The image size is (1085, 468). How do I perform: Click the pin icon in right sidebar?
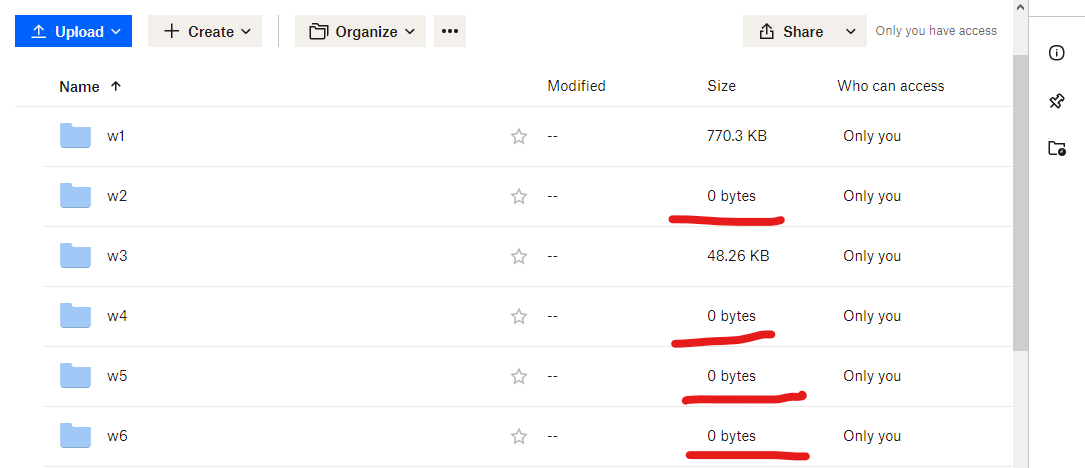[x=1056, y=101]
